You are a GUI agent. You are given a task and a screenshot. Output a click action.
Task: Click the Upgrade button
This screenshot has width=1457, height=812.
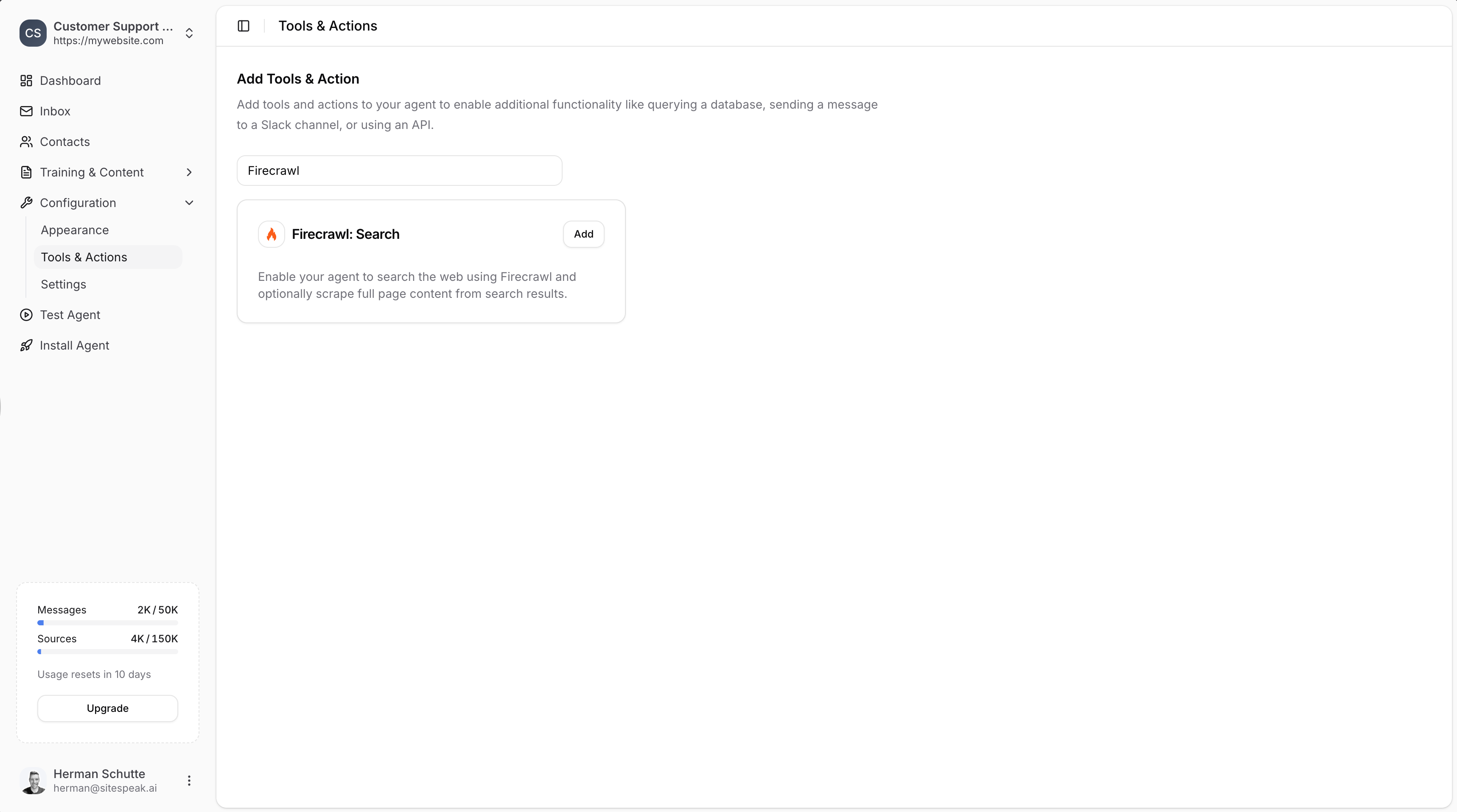point(107,708)
